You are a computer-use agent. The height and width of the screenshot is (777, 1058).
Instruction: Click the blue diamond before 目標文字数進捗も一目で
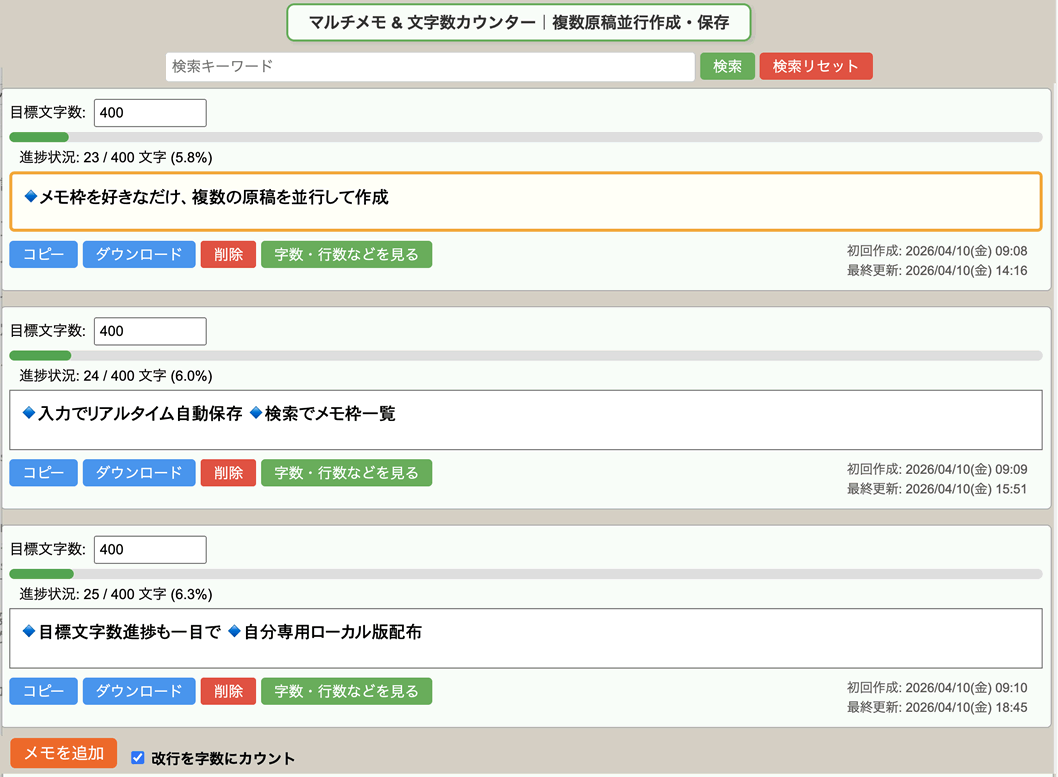(29, 631)
